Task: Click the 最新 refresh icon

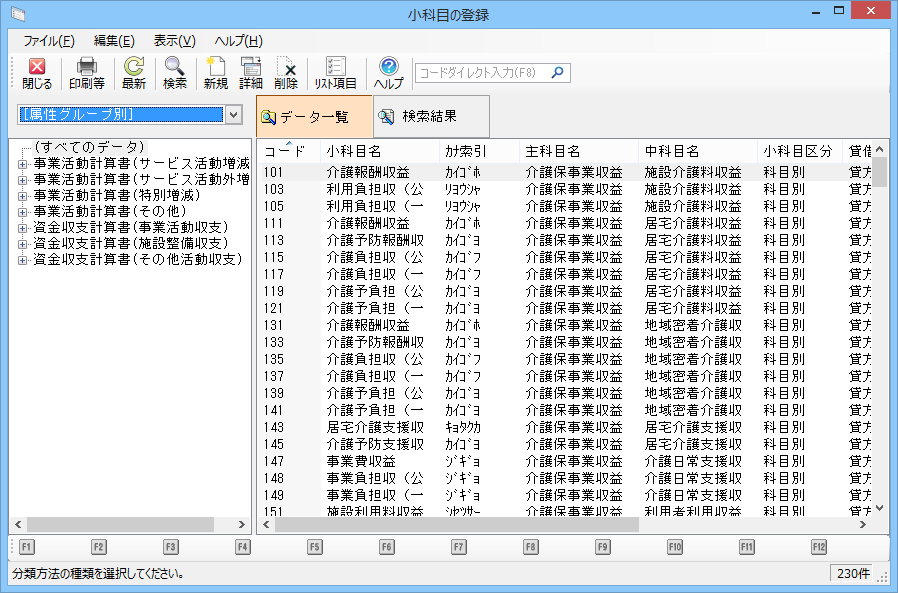Action: pyautogui.click(x=133, y=68)
